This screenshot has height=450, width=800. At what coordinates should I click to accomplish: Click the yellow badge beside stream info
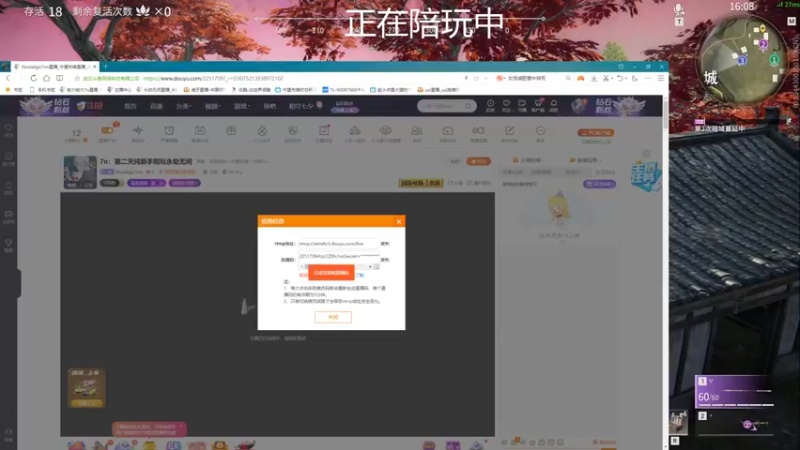pyautogui.click(x=420, y=183)
